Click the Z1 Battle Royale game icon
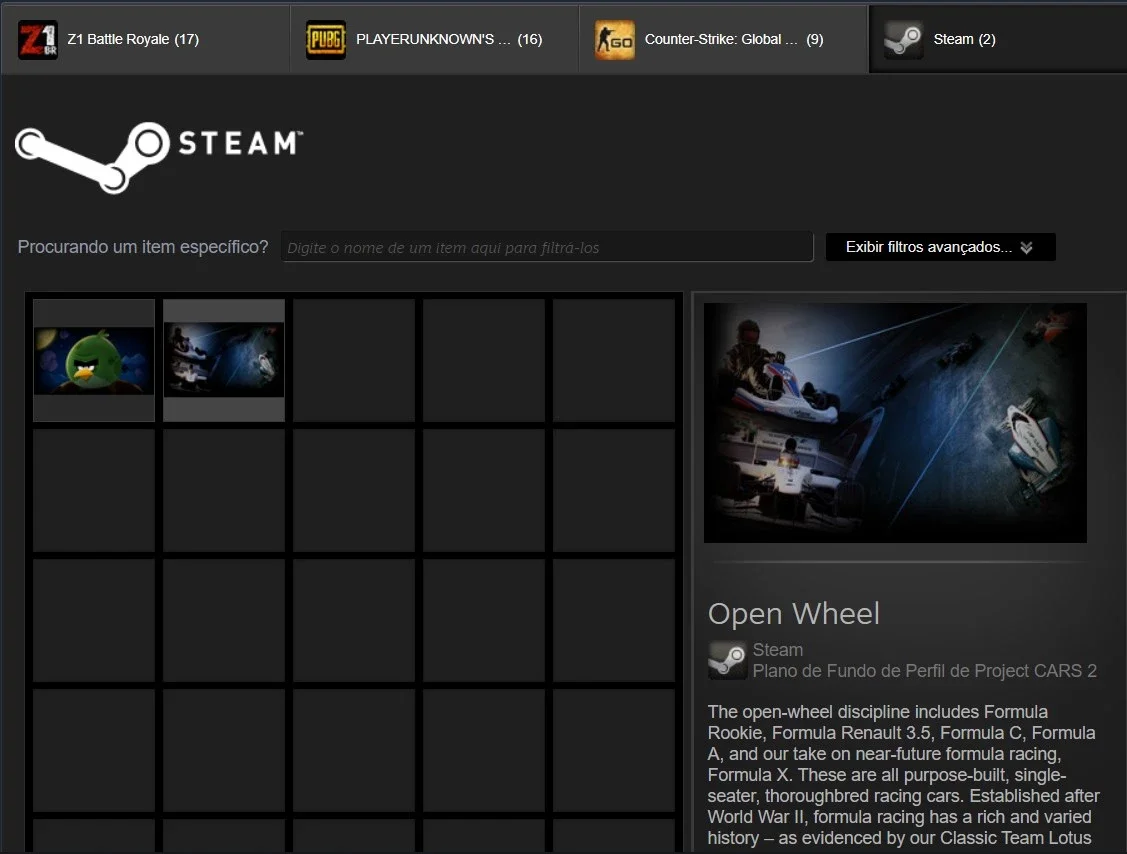 [37, 40]
